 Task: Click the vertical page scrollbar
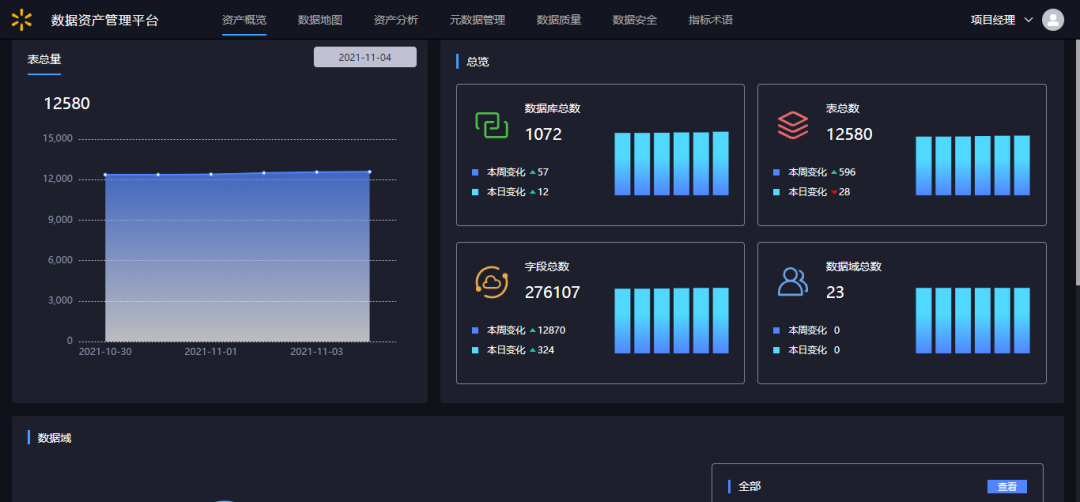pyautogui.click(x=1077, y=162)
